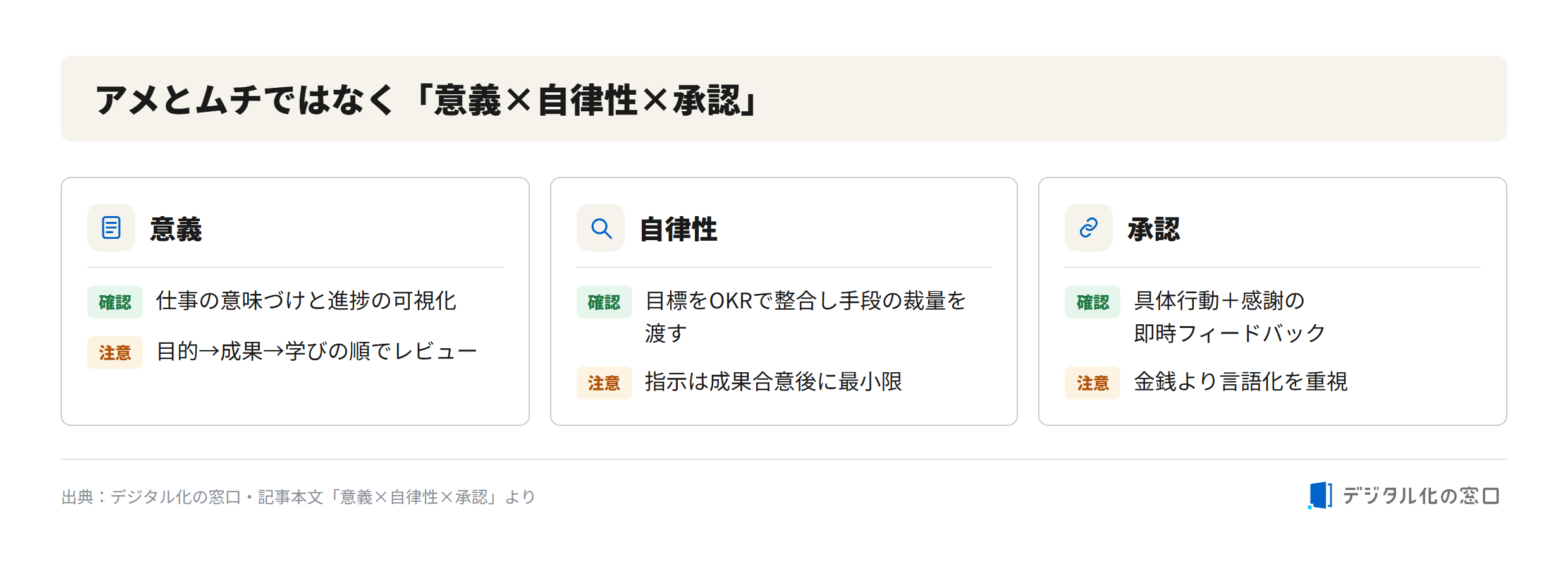Click the 出典 source citation text
The width and height of the screenshot is (1568, 570).
tap(298, 497)
